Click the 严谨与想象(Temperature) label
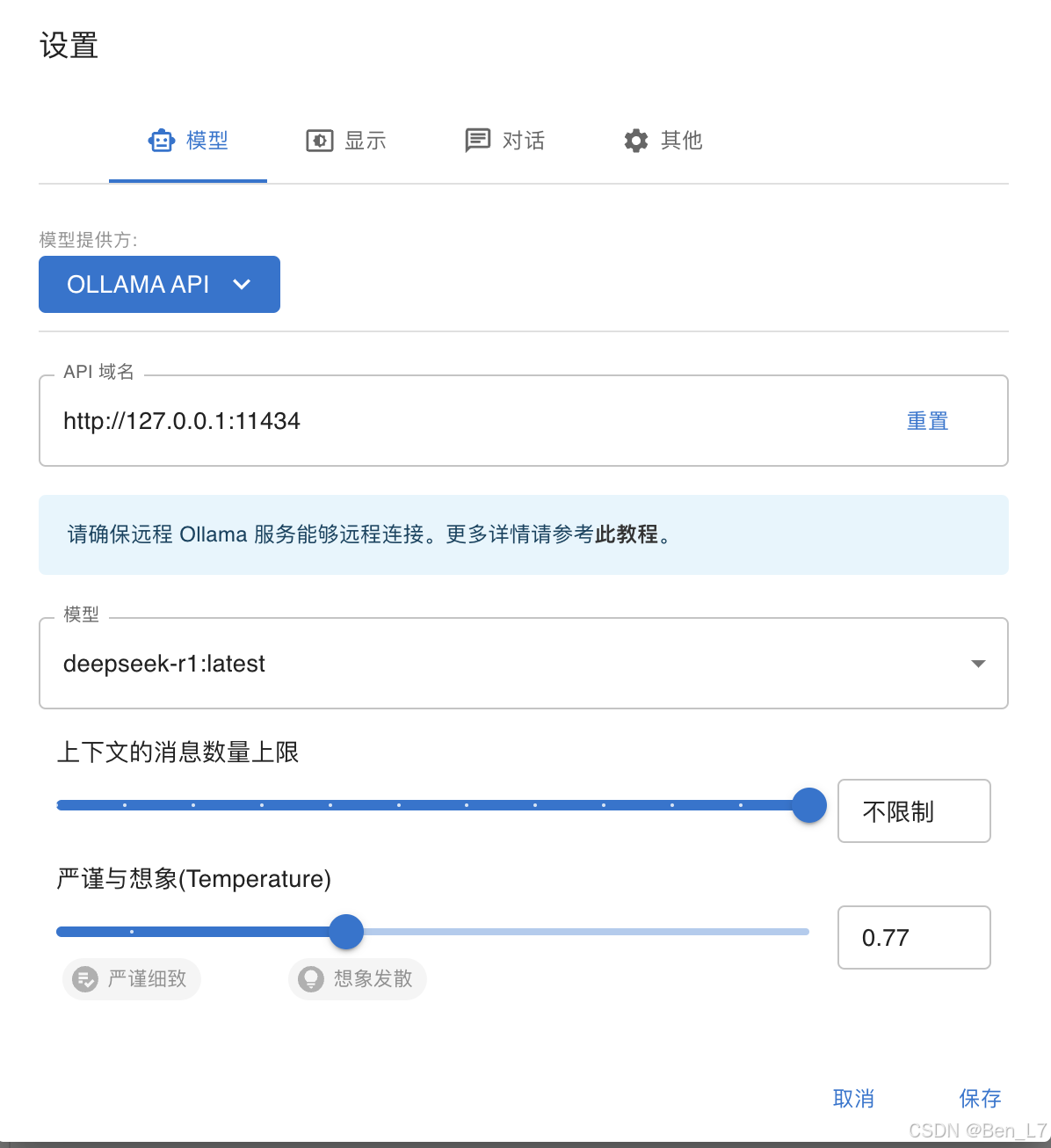The image size is (1051, 1148). coord(193,879)
